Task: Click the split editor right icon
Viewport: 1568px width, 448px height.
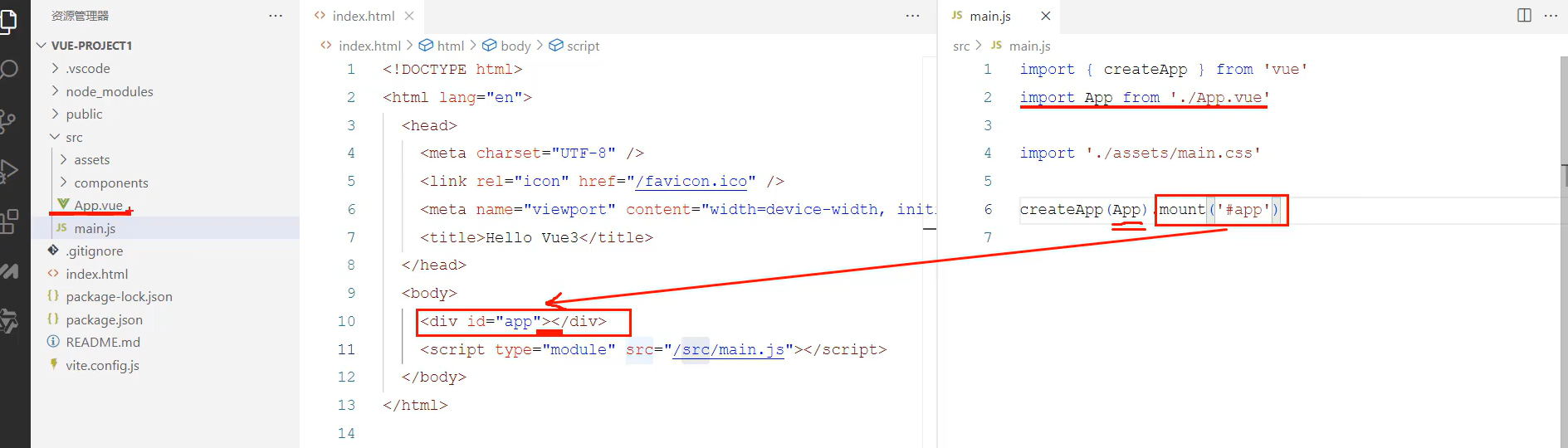Action: (x=1524, y=16)
